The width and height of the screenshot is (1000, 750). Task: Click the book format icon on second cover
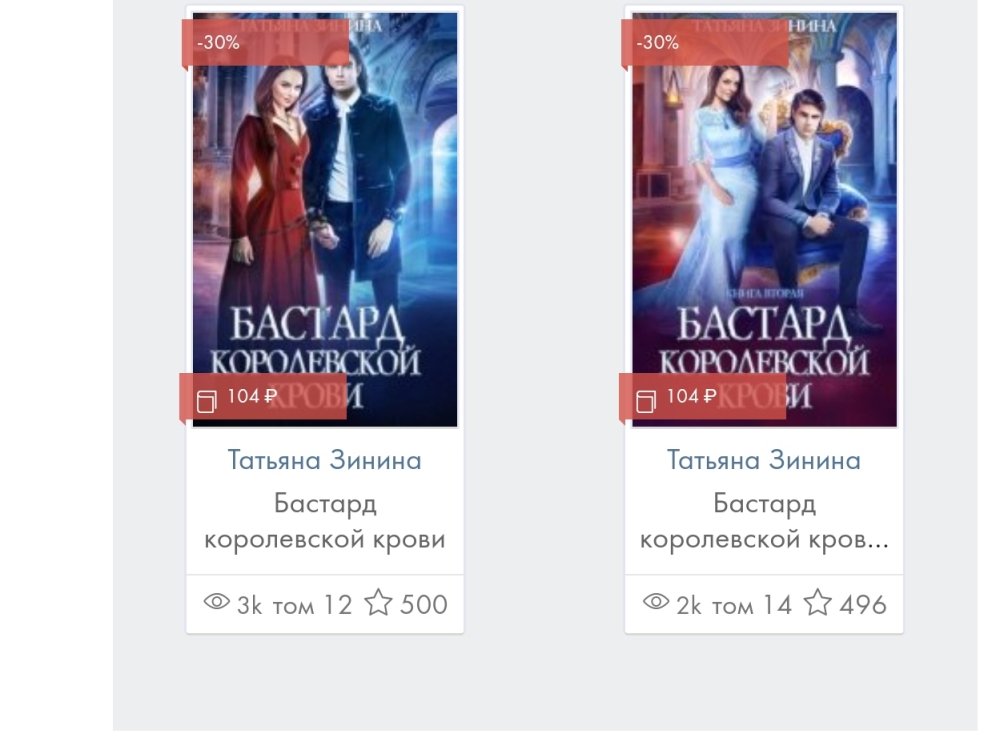pyautogui.click(x=646, y=402)
